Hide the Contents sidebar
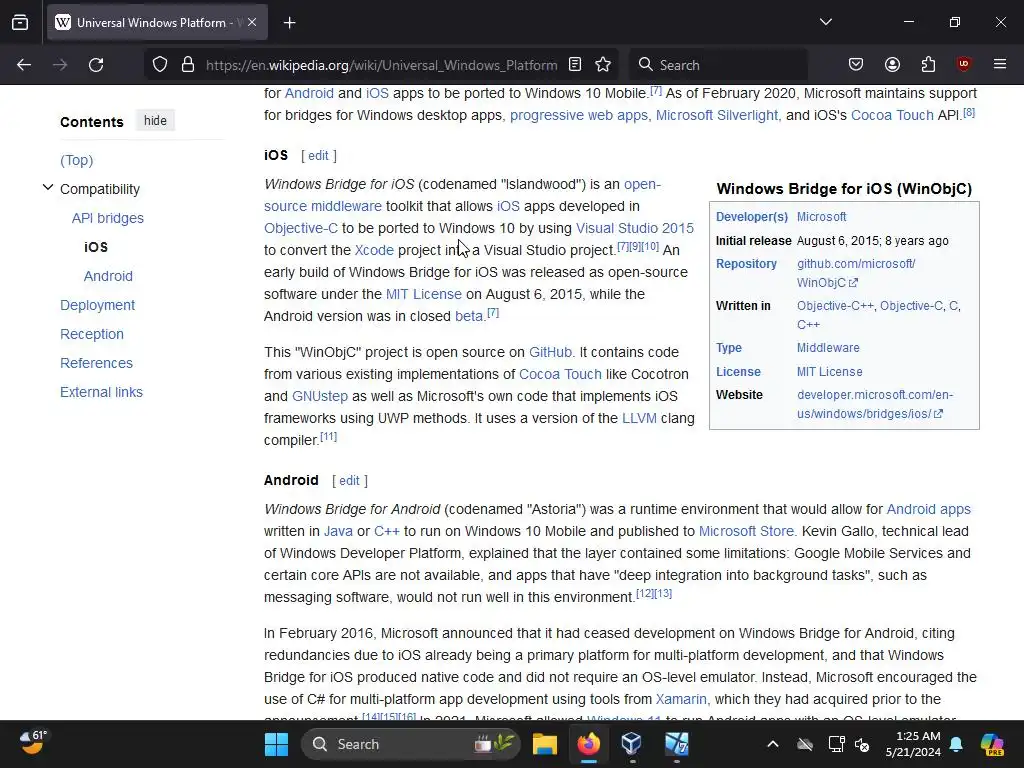This screenshot has width=1024, height=768. click(x=155, y=121)
